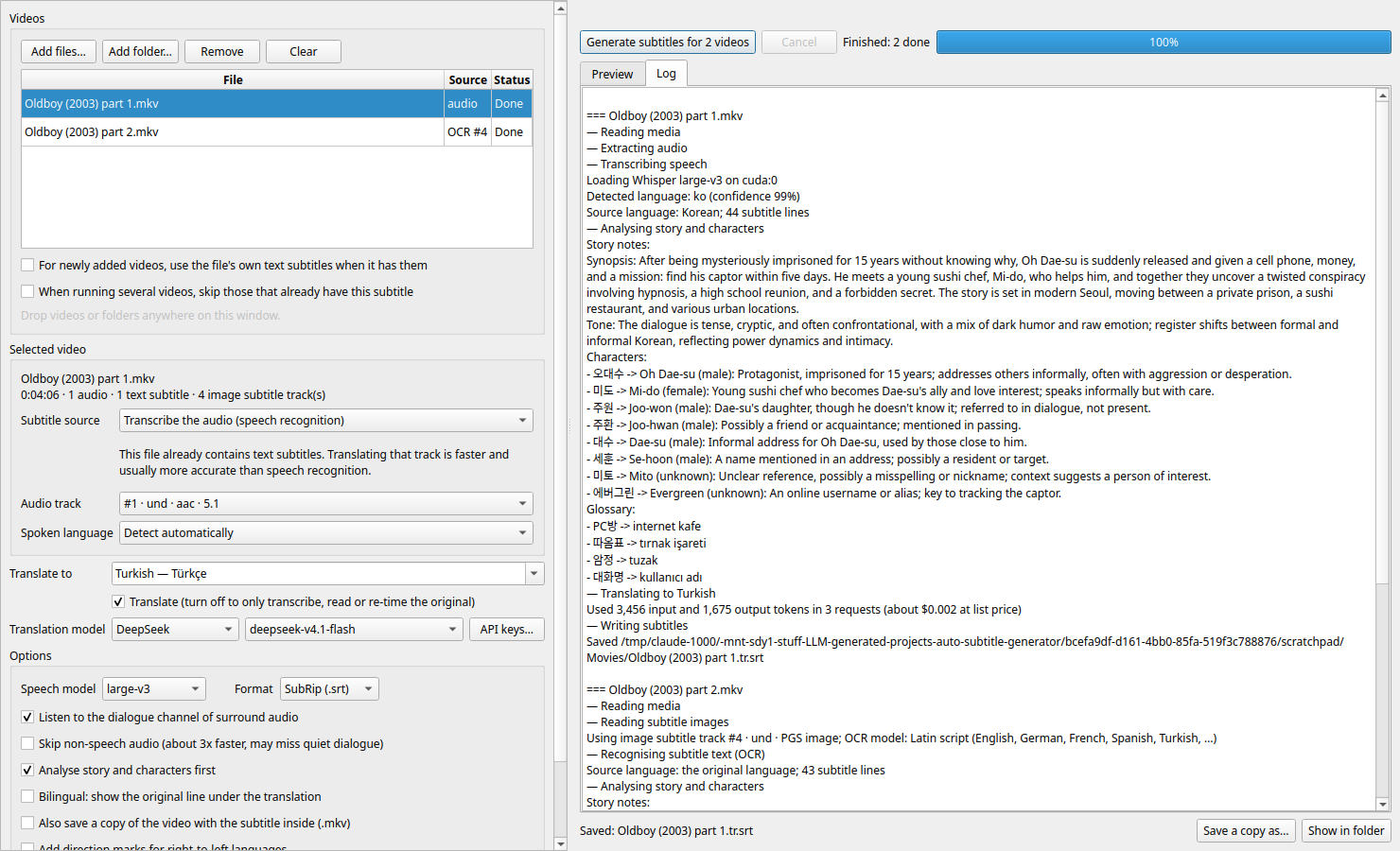Select the Oldboy (2003) part 1.mkv row
Viewport: 1400px width, 851px height.
(x=276, y=104)
